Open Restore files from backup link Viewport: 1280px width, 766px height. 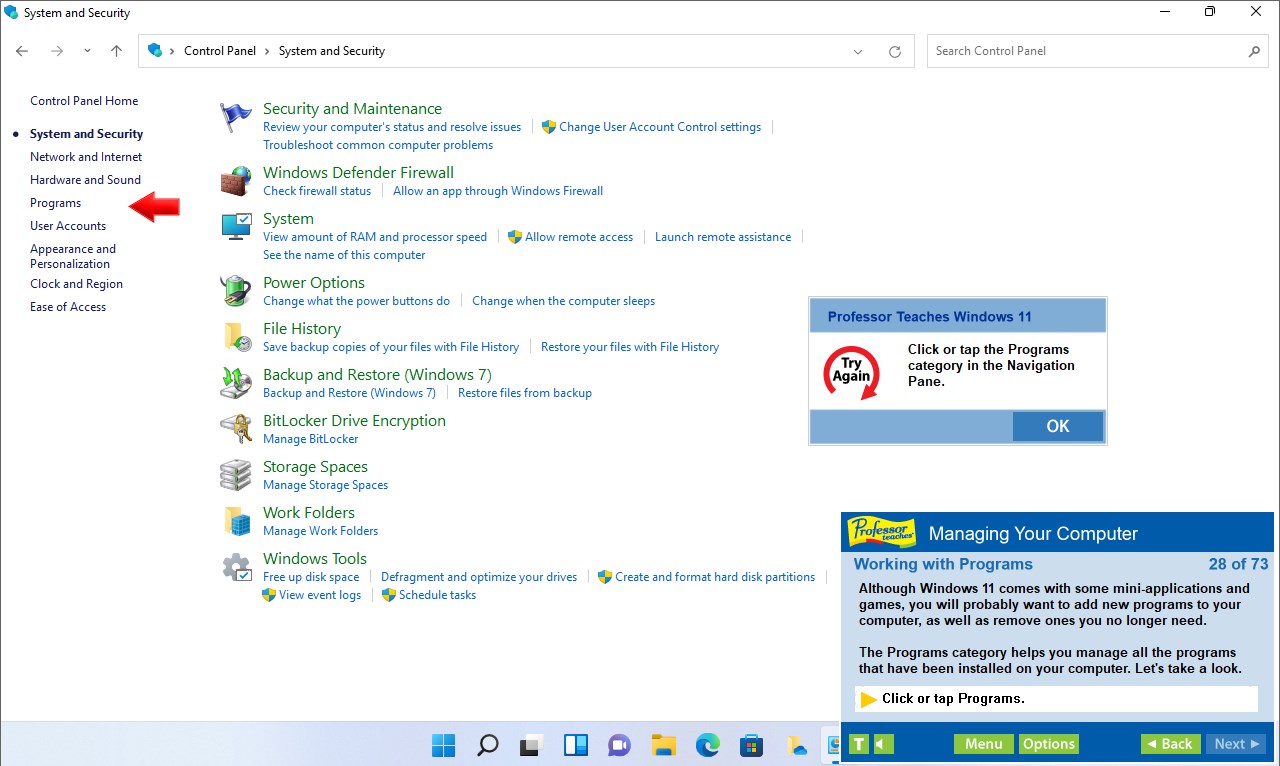(525, 393)
